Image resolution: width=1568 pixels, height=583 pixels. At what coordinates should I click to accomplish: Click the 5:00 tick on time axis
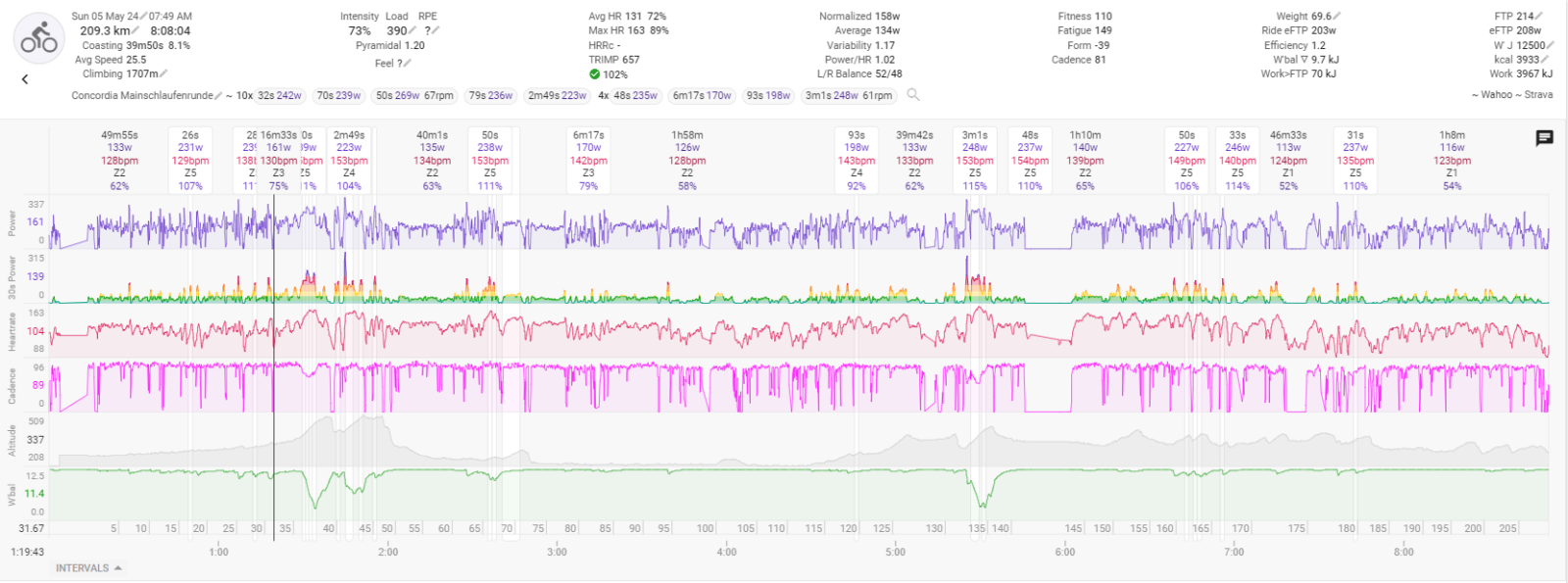click(x=896, y=552)
